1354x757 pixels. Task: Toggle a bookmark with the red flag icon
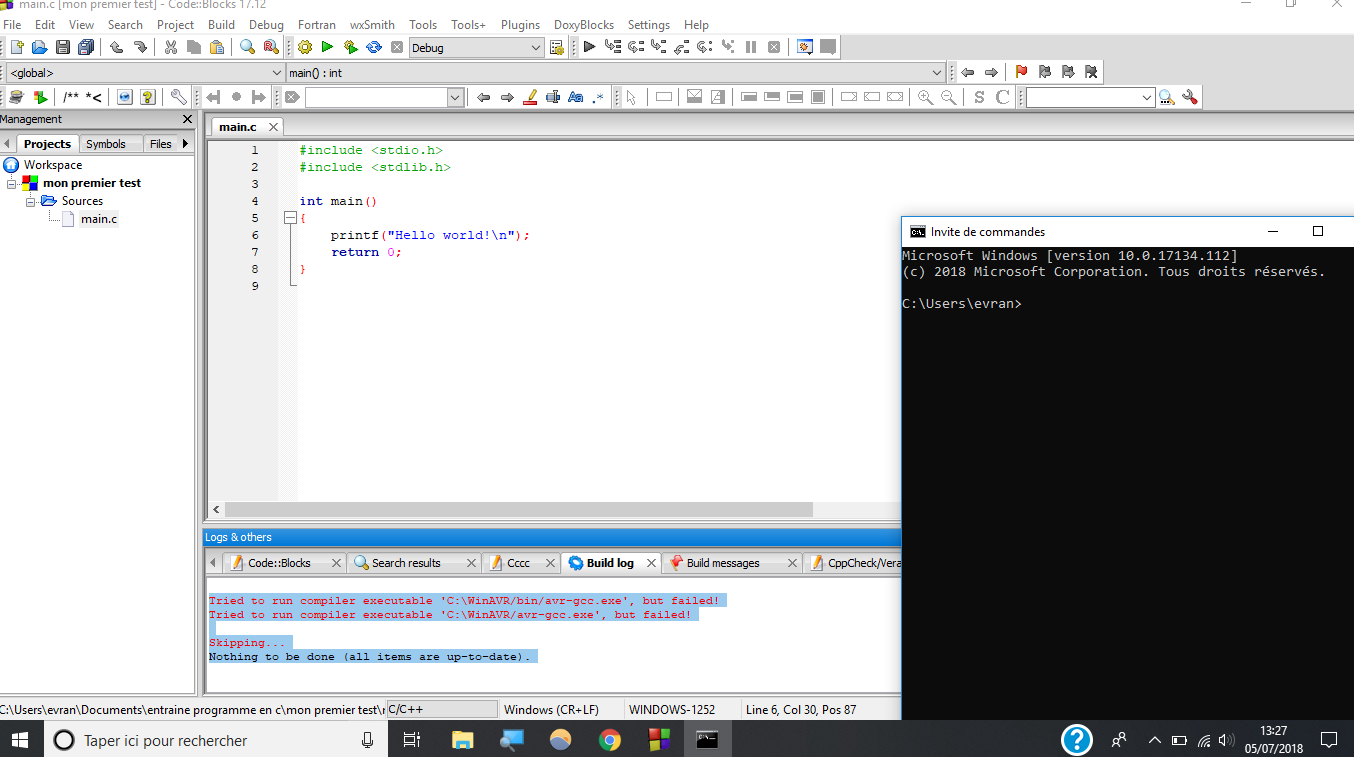tap(1021, 71)
